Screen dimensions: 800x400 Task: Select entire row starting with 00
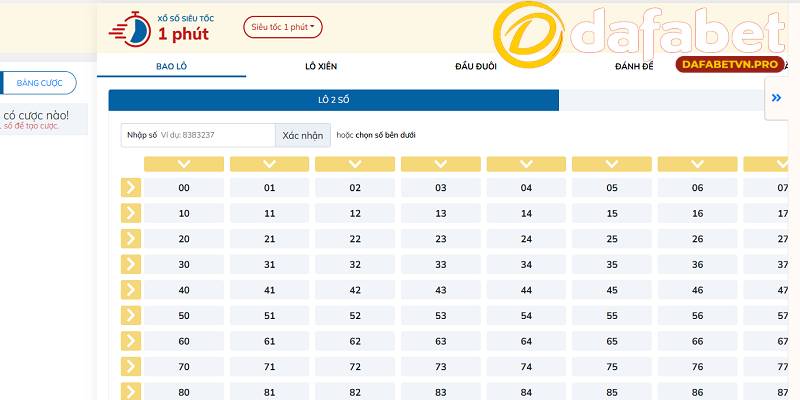(x=131, y=187)
